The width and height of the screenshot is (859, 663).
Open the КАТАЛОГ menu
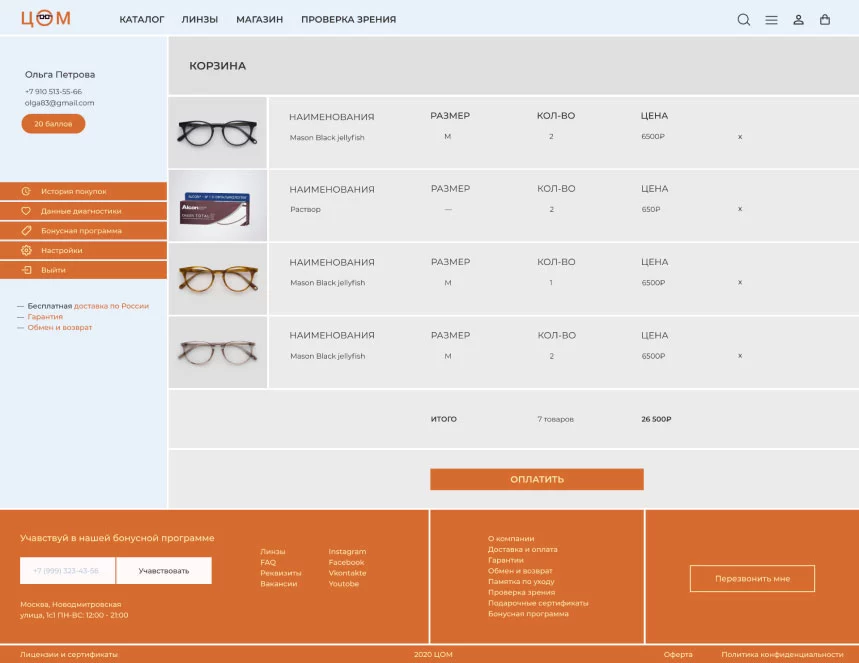tap(142, 20)
